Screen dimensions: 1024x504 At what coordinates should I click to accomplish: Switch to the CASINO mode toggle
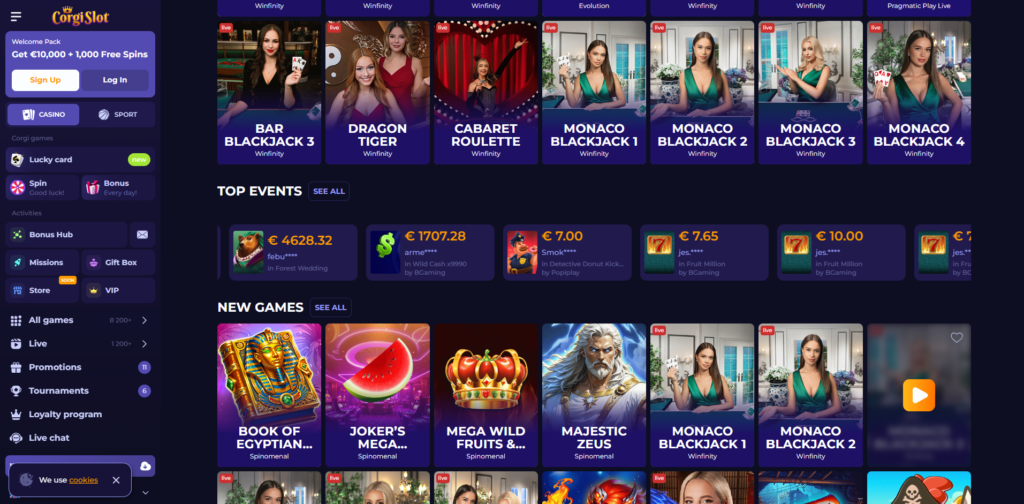(43, 114)
